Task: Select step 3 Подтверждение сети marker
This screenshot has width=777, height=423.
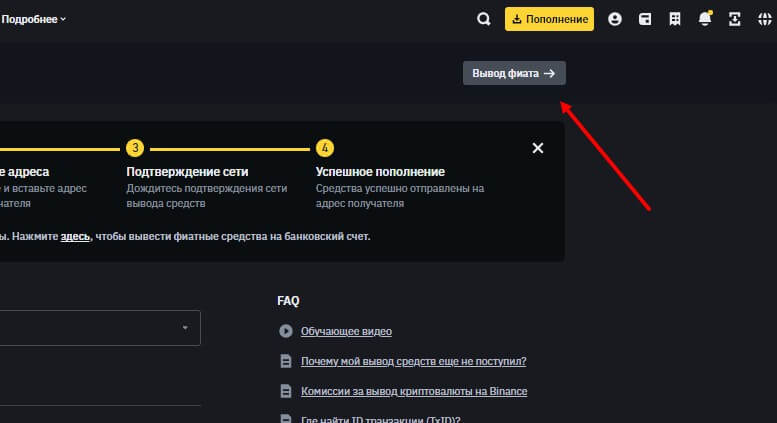Action: coord(135,149)
